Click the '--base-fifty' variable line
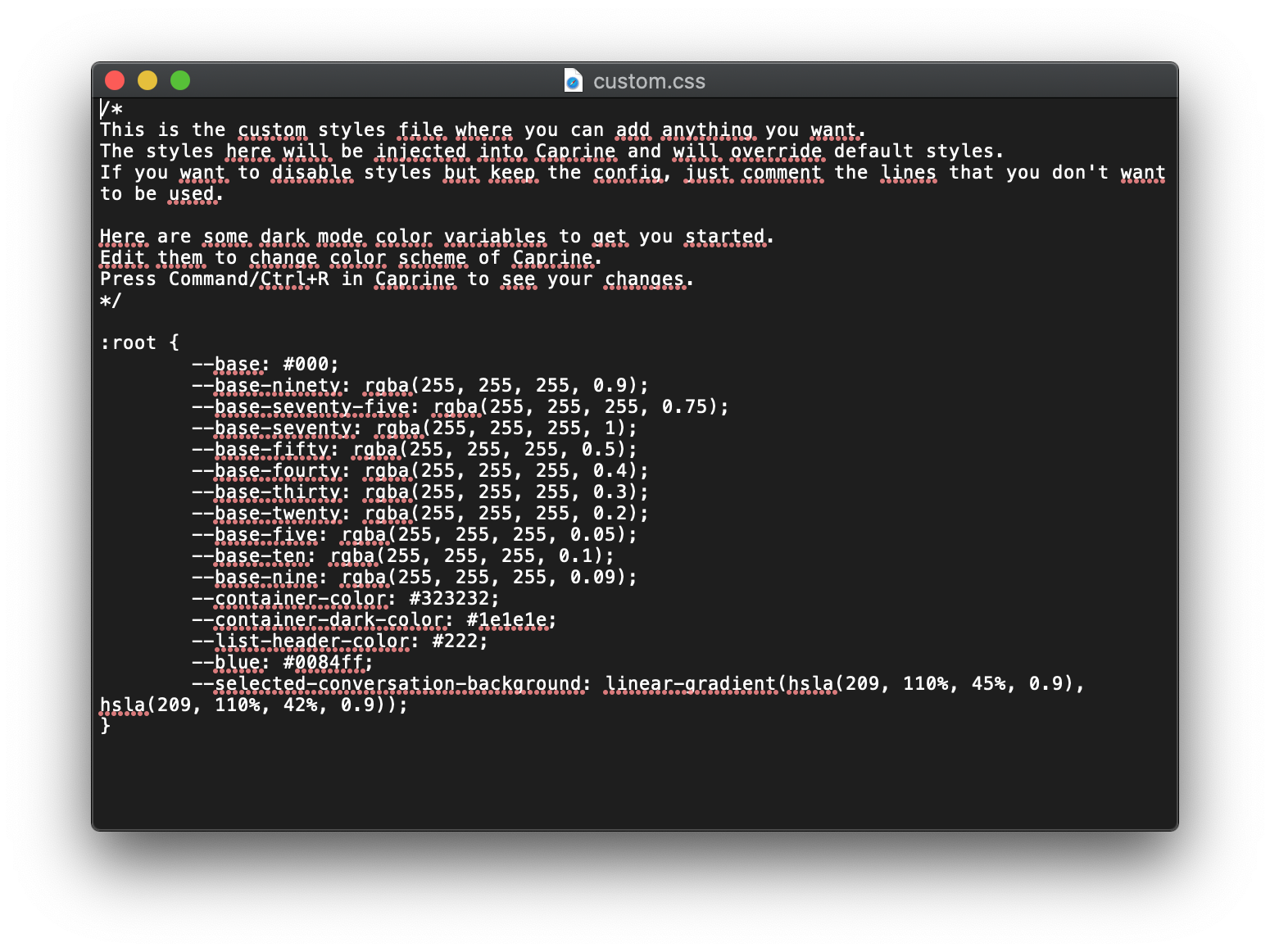Screen dimensions: 1270x952 click(414, 449)
